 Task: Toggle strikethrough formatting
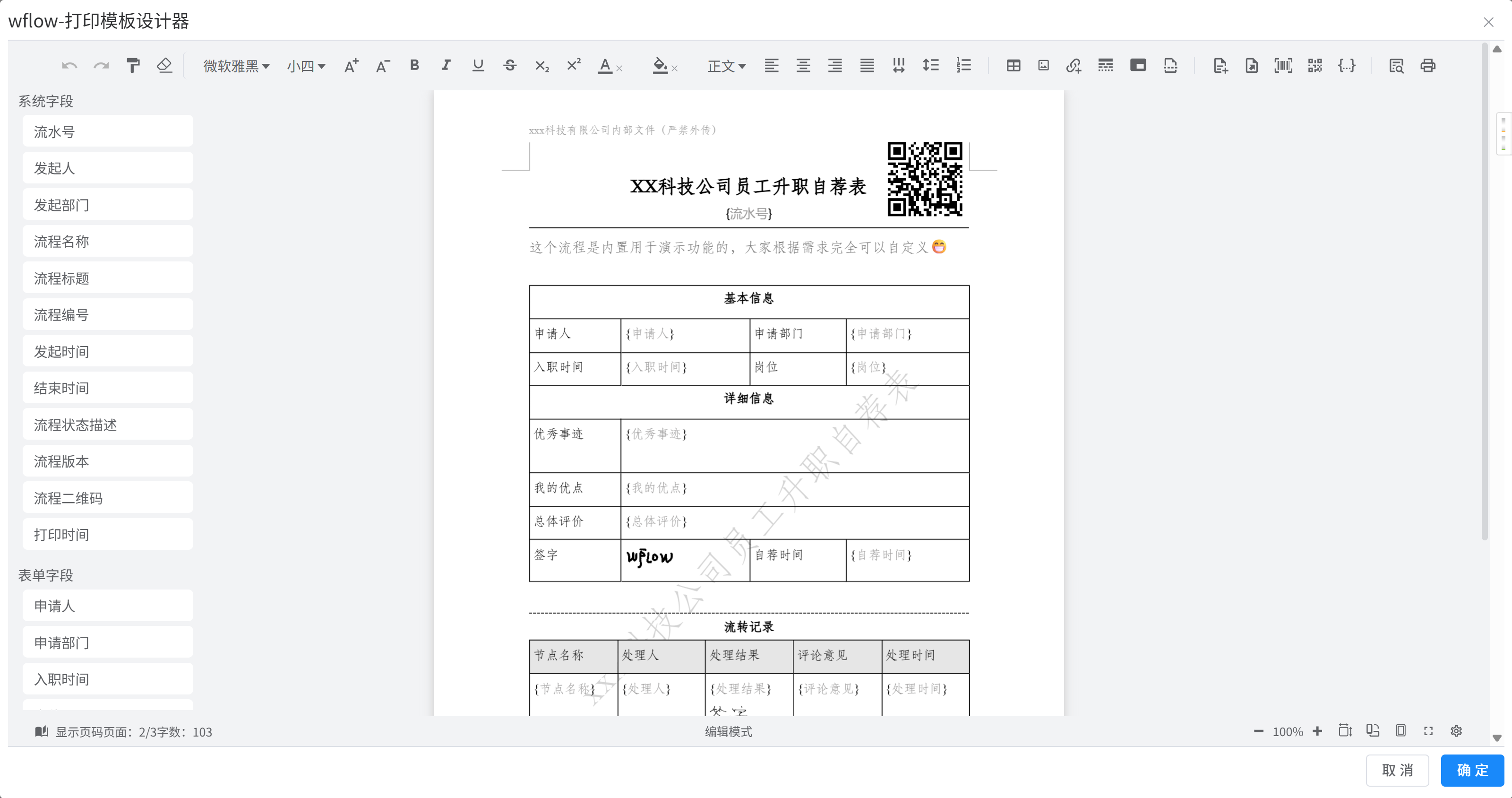pyautogui.click(x=509, y=65)
